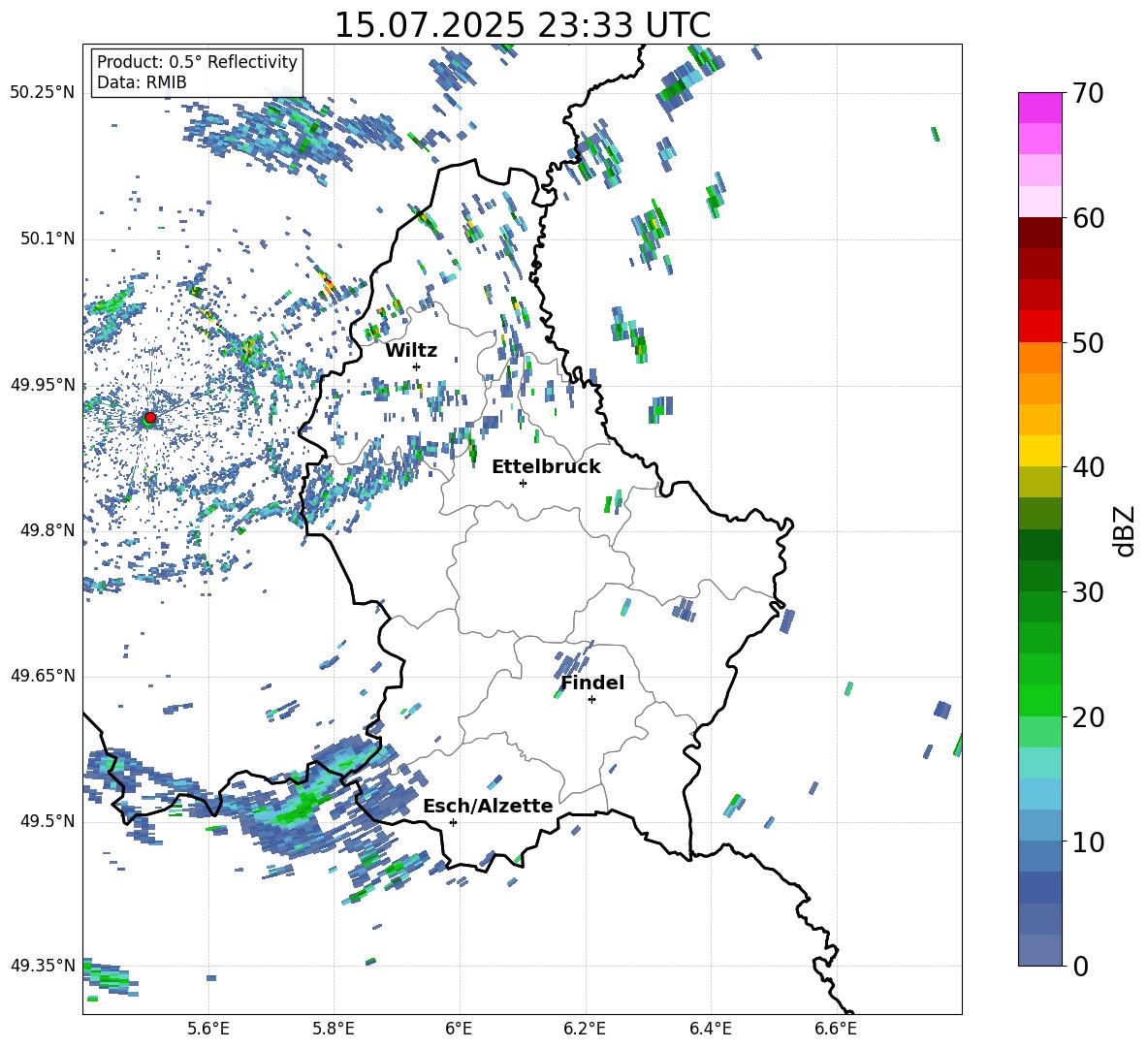Screen dimensions: 1148x1048
Task: Click the Ettelbruck cross marker
Action: (x=523, y=483)
